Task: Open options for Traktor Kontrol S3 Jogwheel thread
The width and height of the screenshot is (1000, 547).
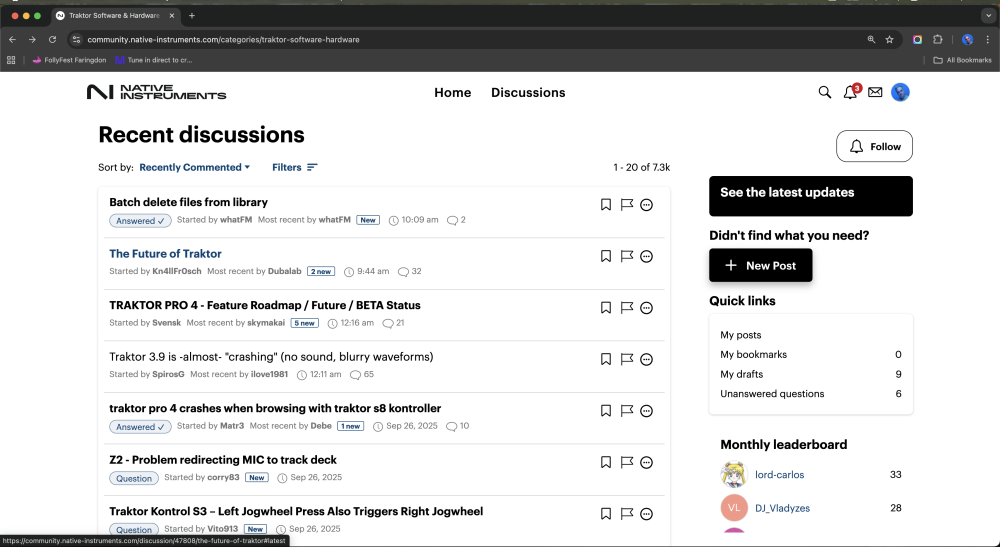Action: point(647,514)
